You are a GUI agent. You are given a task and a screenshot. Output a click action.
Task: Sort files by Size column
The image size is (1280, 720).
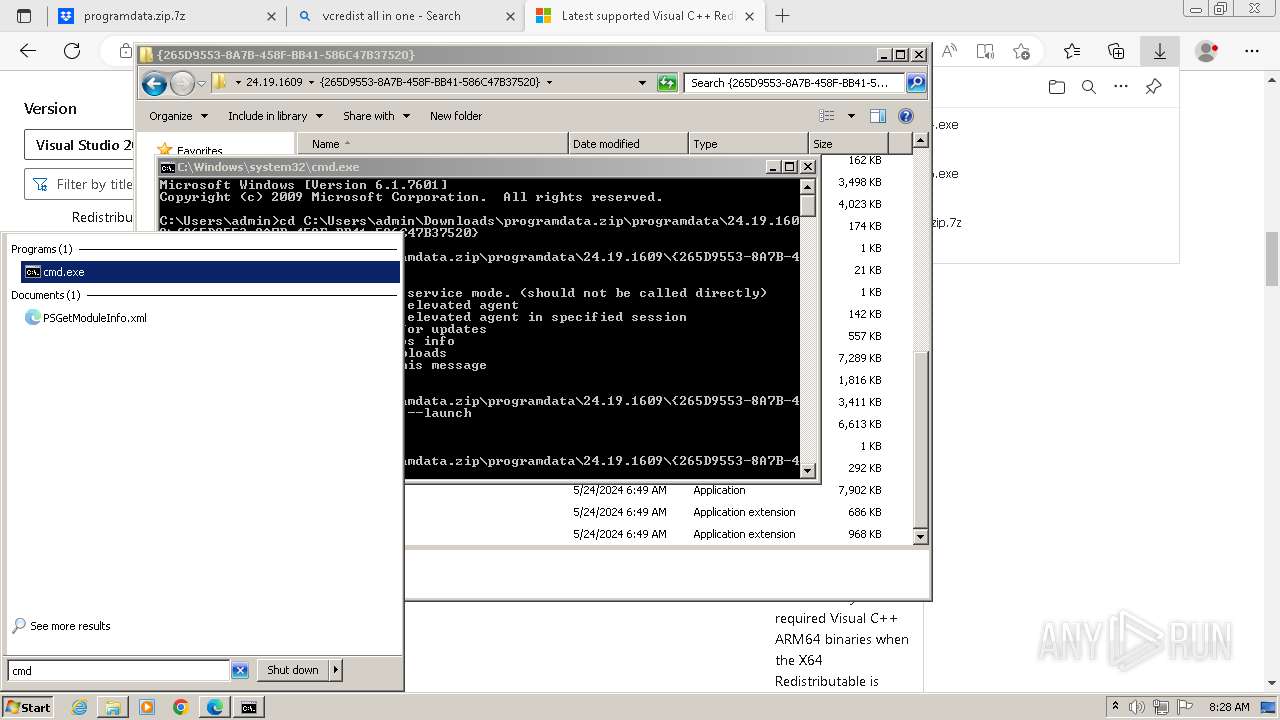[848, 144]
